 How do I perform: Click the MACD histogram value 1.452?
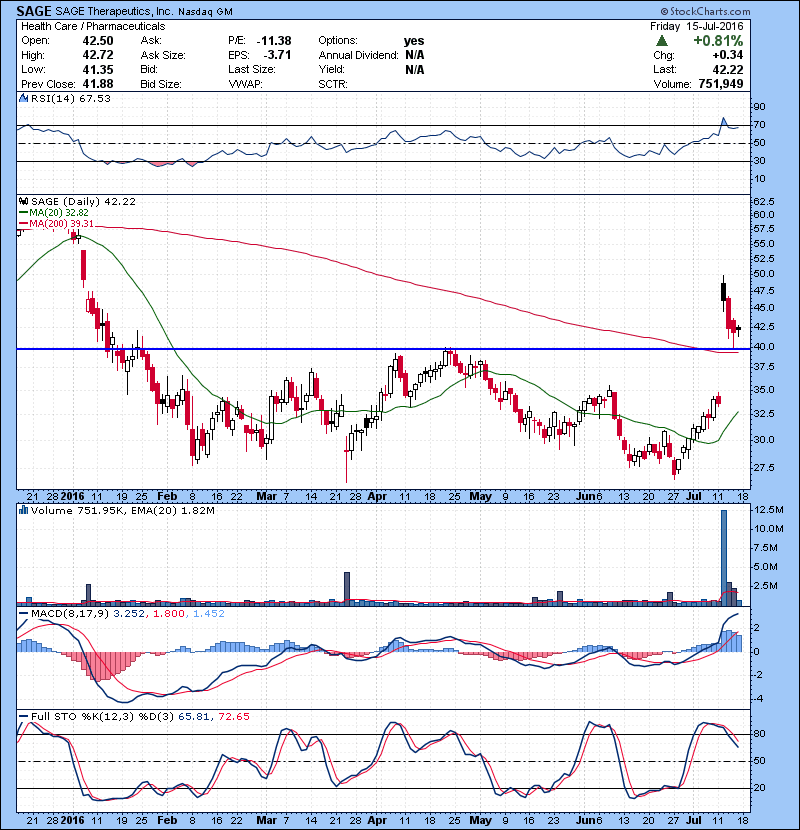[x=209, y=614]
